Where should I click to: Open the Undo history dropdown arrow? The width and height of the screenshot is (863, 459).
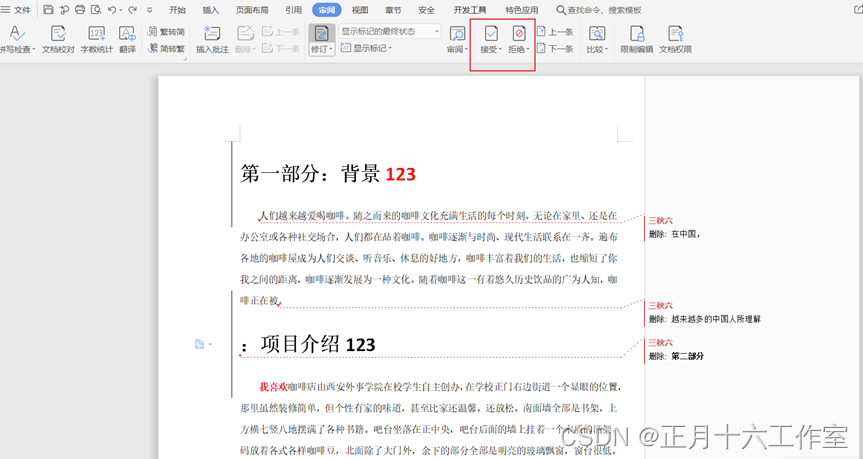[x=121, y=10]
